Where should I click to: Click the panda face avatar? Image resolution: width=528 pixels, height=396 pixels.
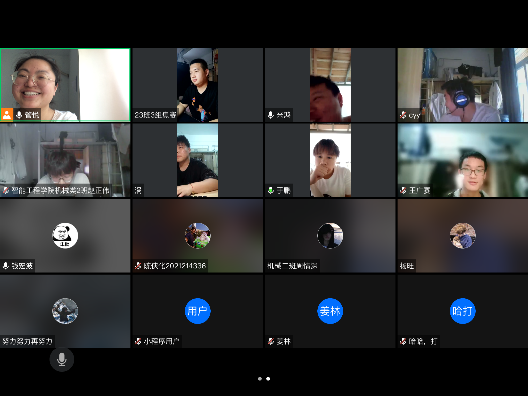65,235
